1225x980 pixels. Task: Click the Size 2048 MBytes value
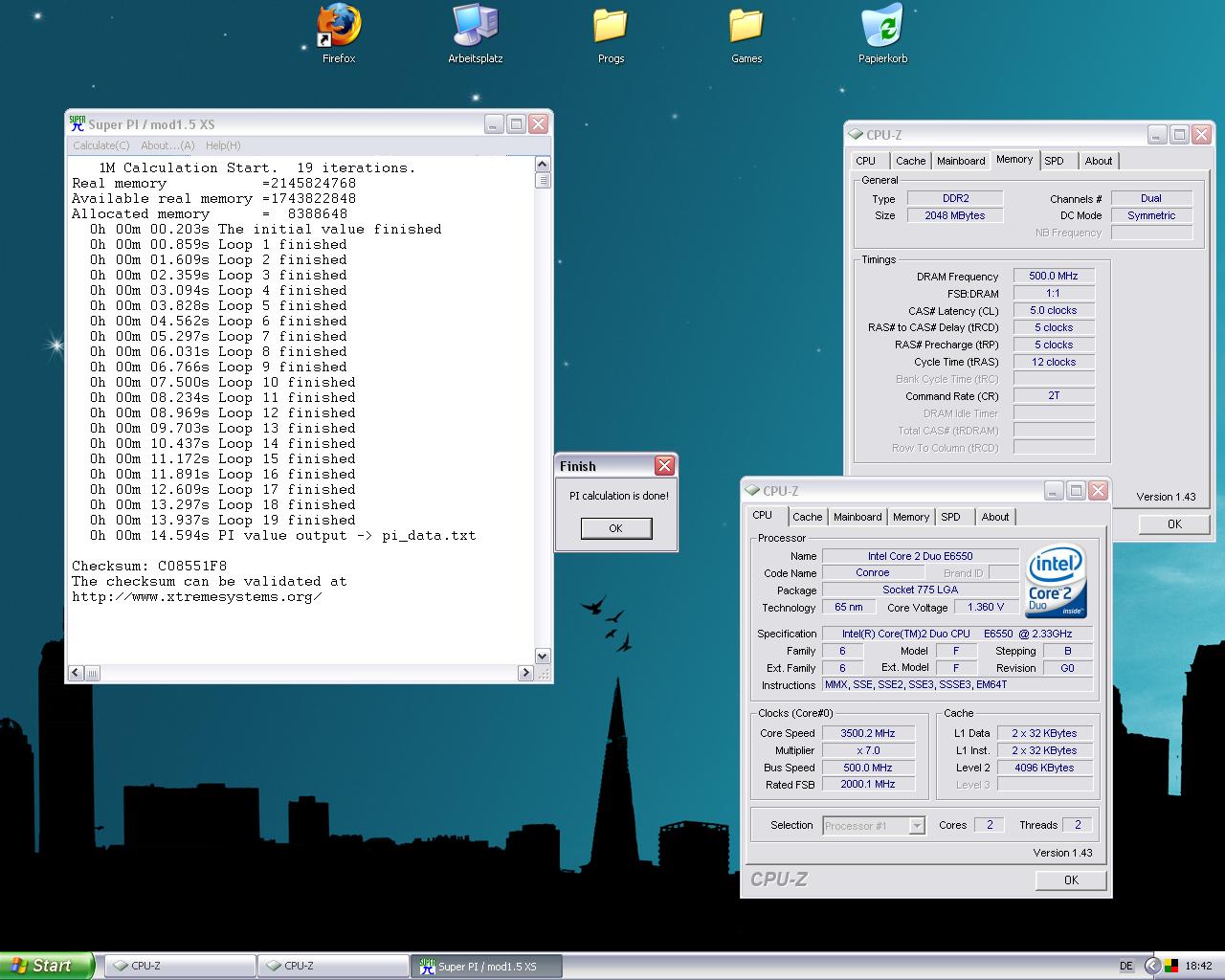tap(955, 215)
